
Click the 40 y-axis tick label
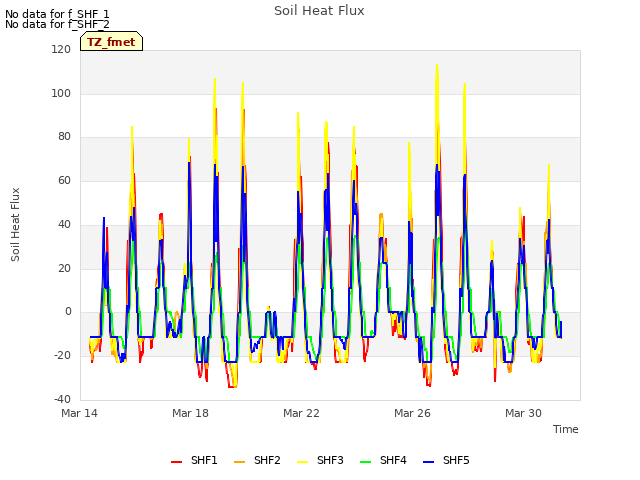pyautogui.click(x=64, y=224)
